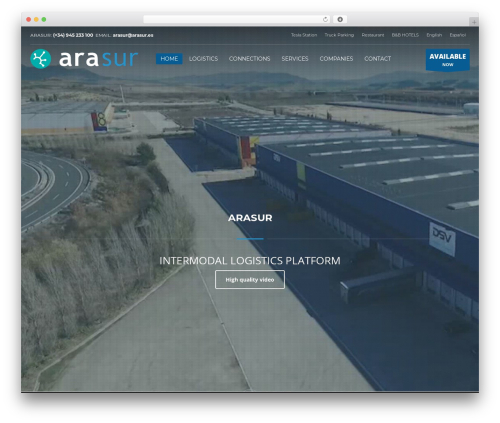Open the COMPANIES page
The image size is (500, 423).
coord(336,59)
